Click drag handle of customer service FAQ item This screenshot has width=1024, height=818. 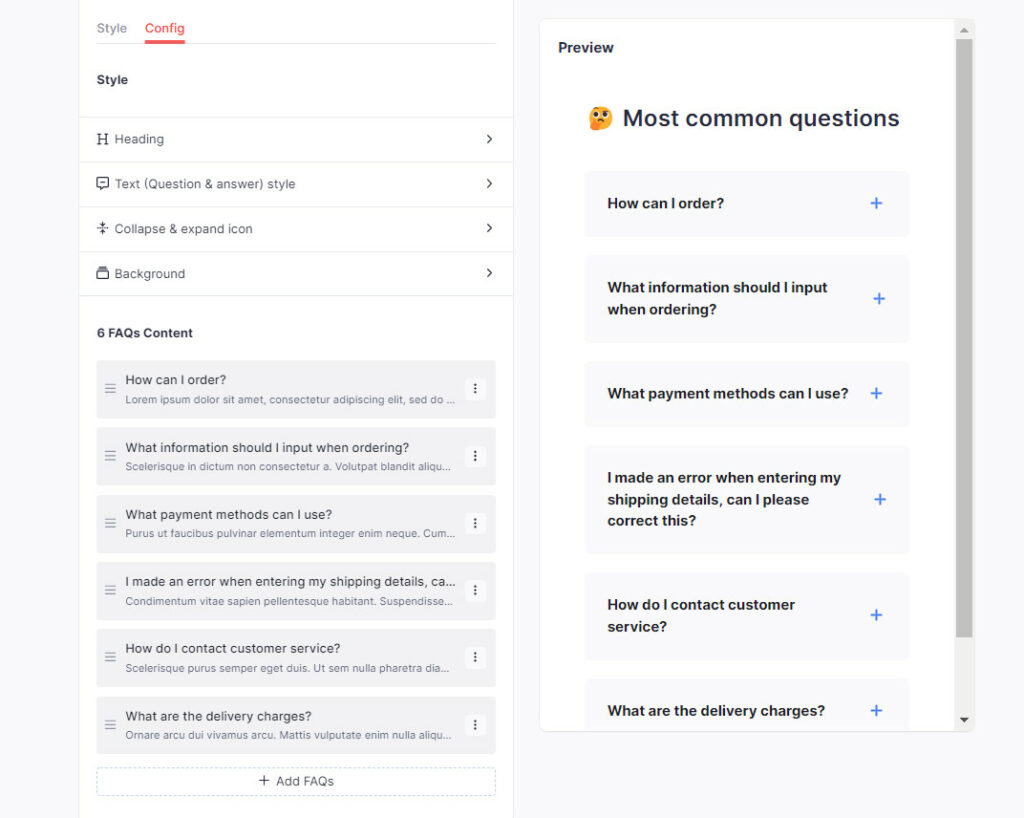[110, 657]
